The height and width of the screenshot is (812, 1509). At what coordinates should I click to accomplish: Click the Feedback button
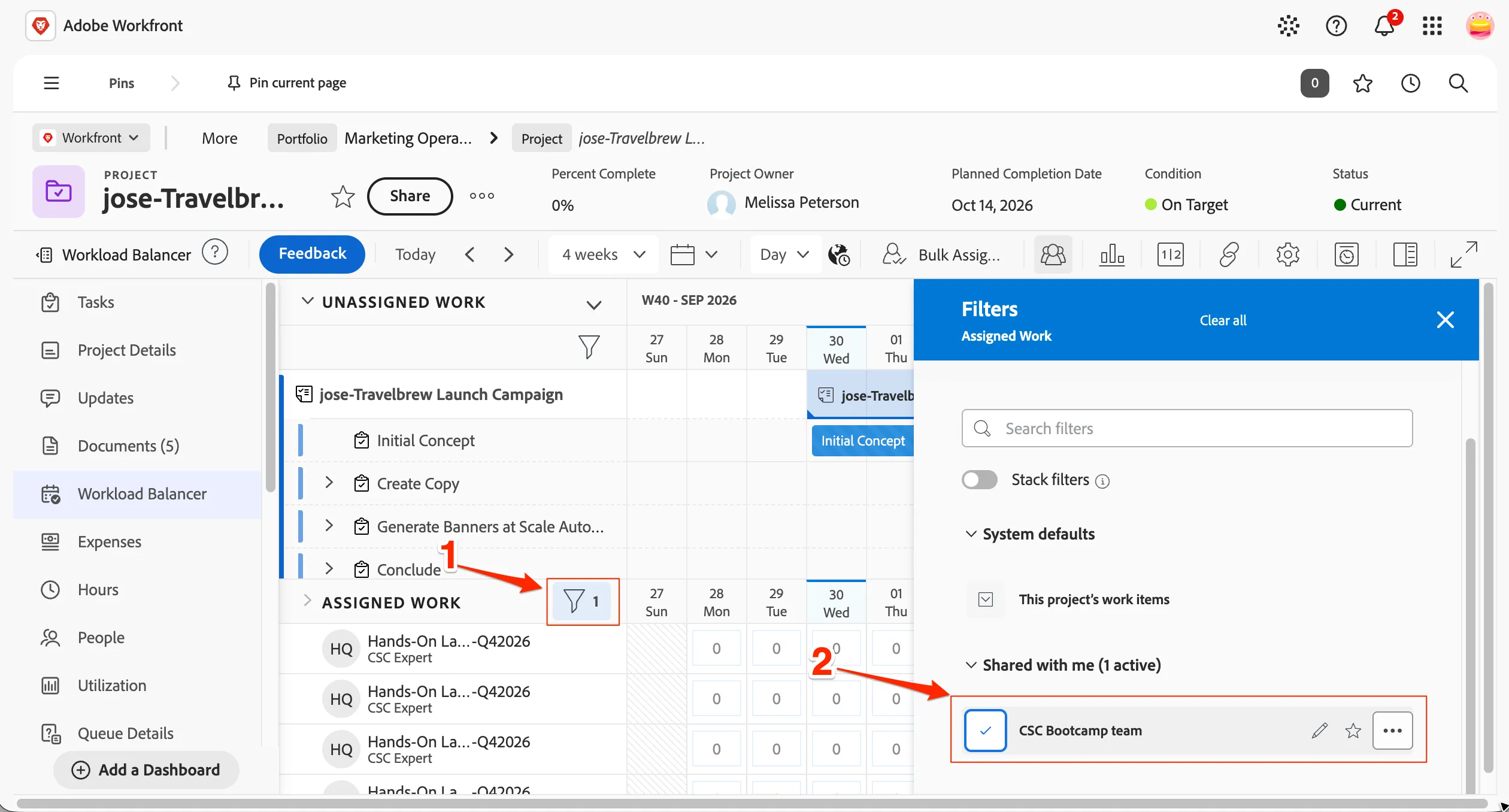pyautogui.click(x=312, y=254)
